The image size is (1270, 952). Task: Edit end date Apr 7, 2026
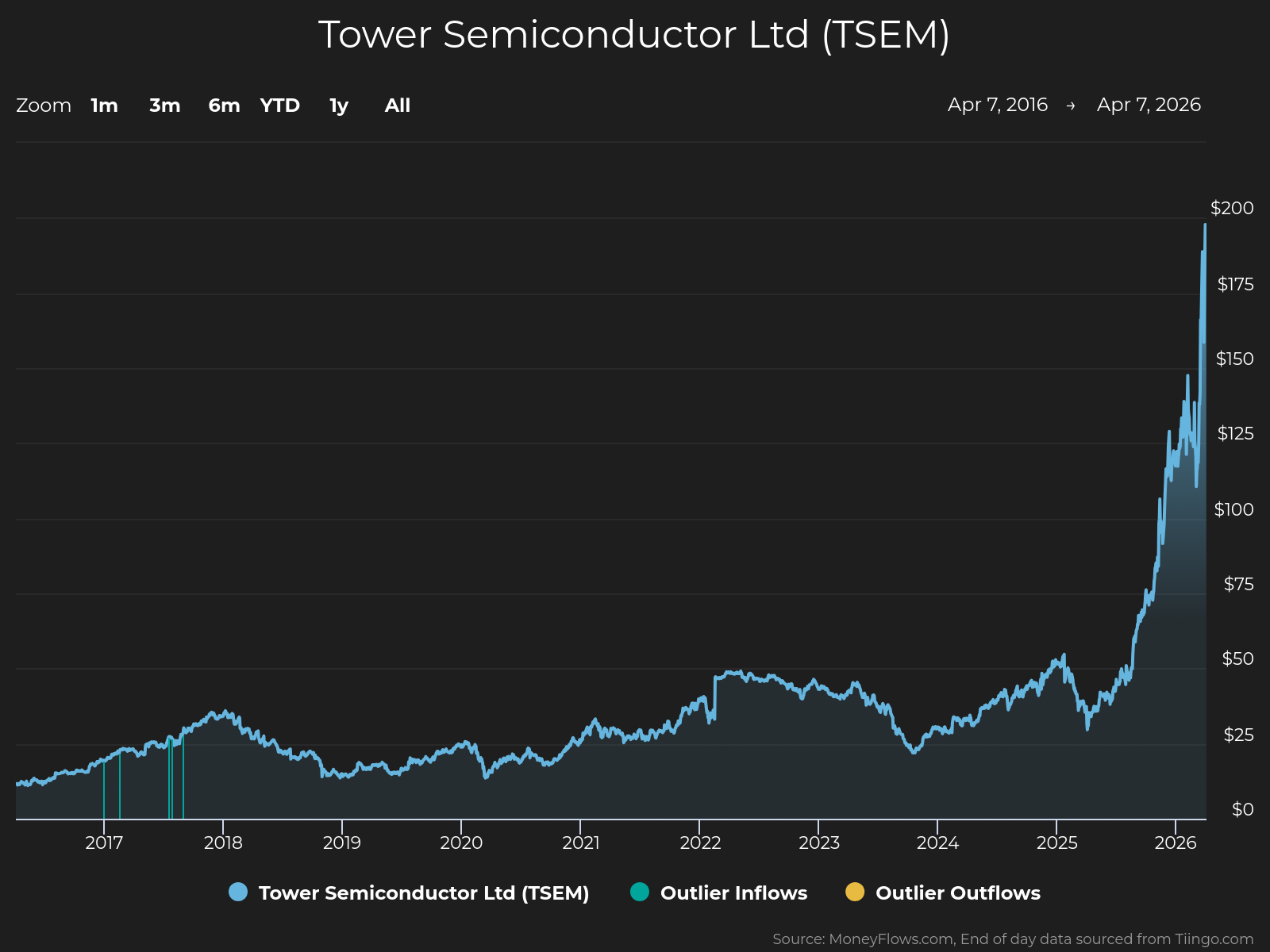(1149, 105)
